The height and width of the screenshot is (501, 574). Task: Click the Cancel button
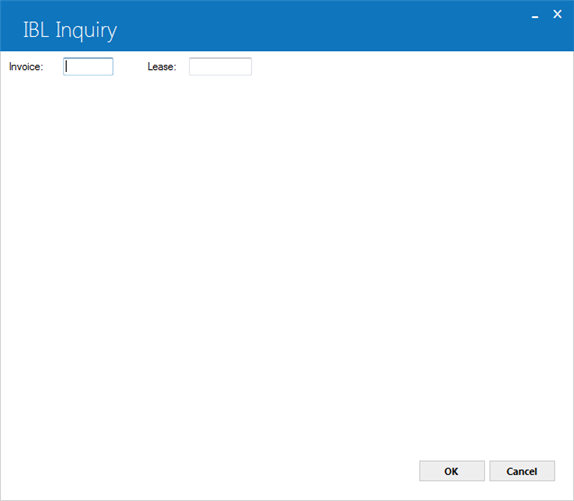tap(522, 471)
